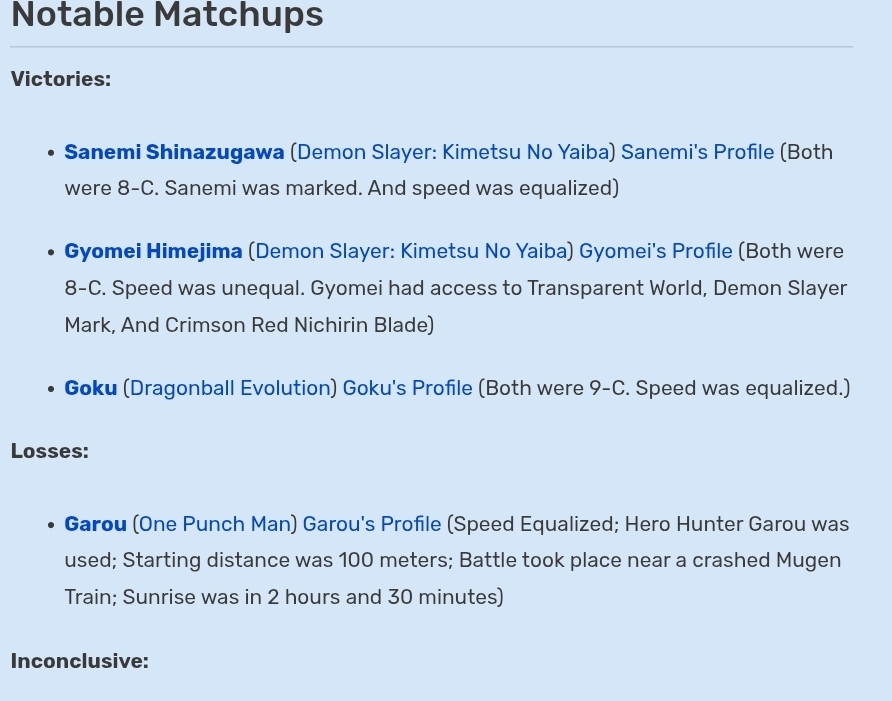Open the One Punch Man link

(215, 524)
